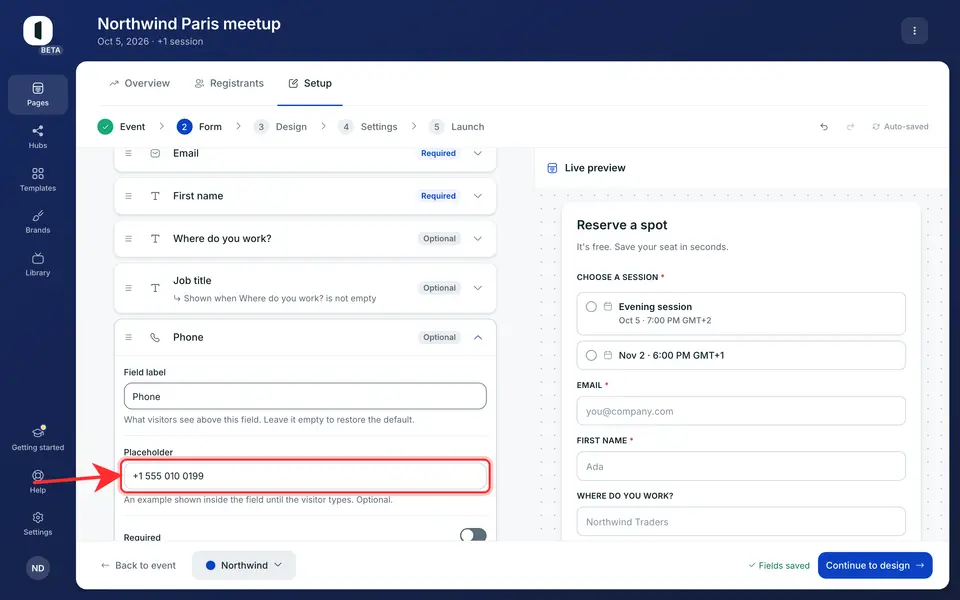Click the ND user avatar

point(38,568)
